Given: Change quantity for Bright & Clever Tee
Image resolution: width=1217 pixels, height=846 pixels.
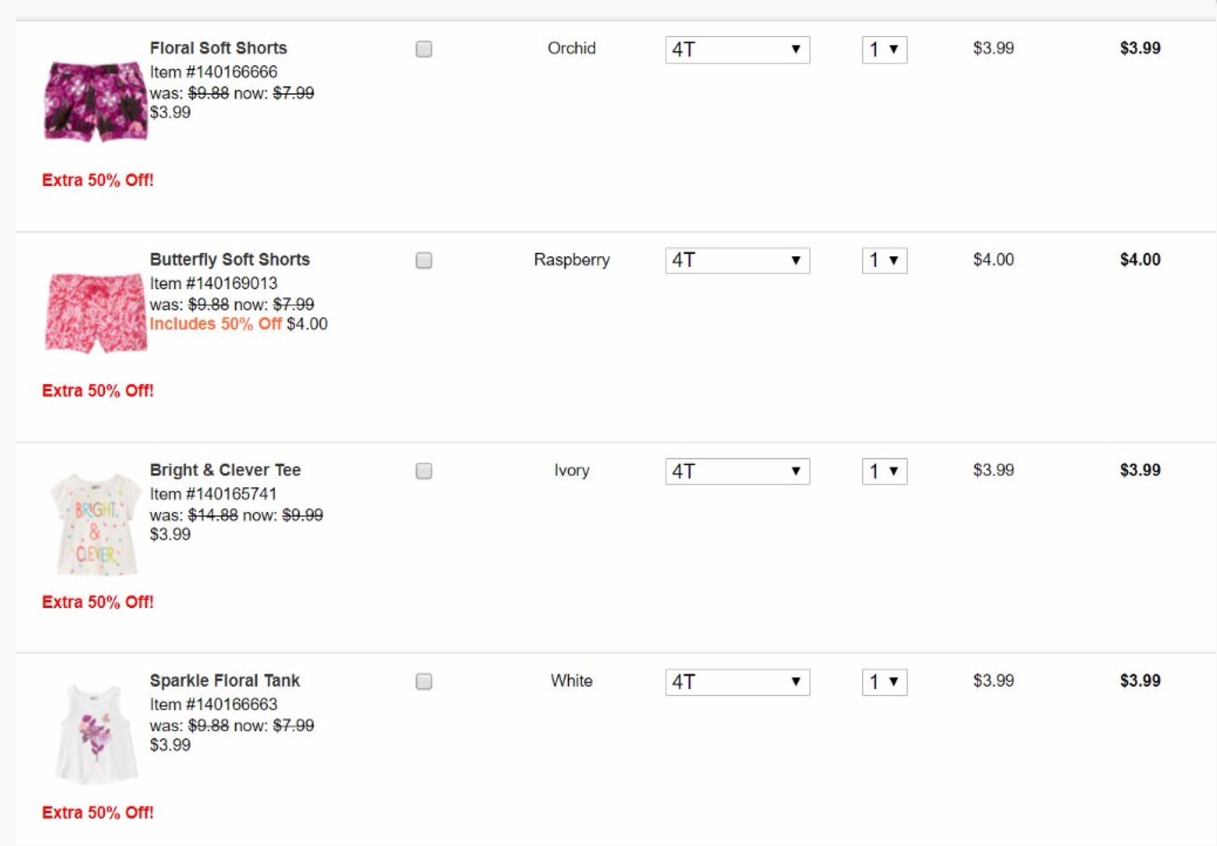Looking at the screenshot, I should 884,471.
